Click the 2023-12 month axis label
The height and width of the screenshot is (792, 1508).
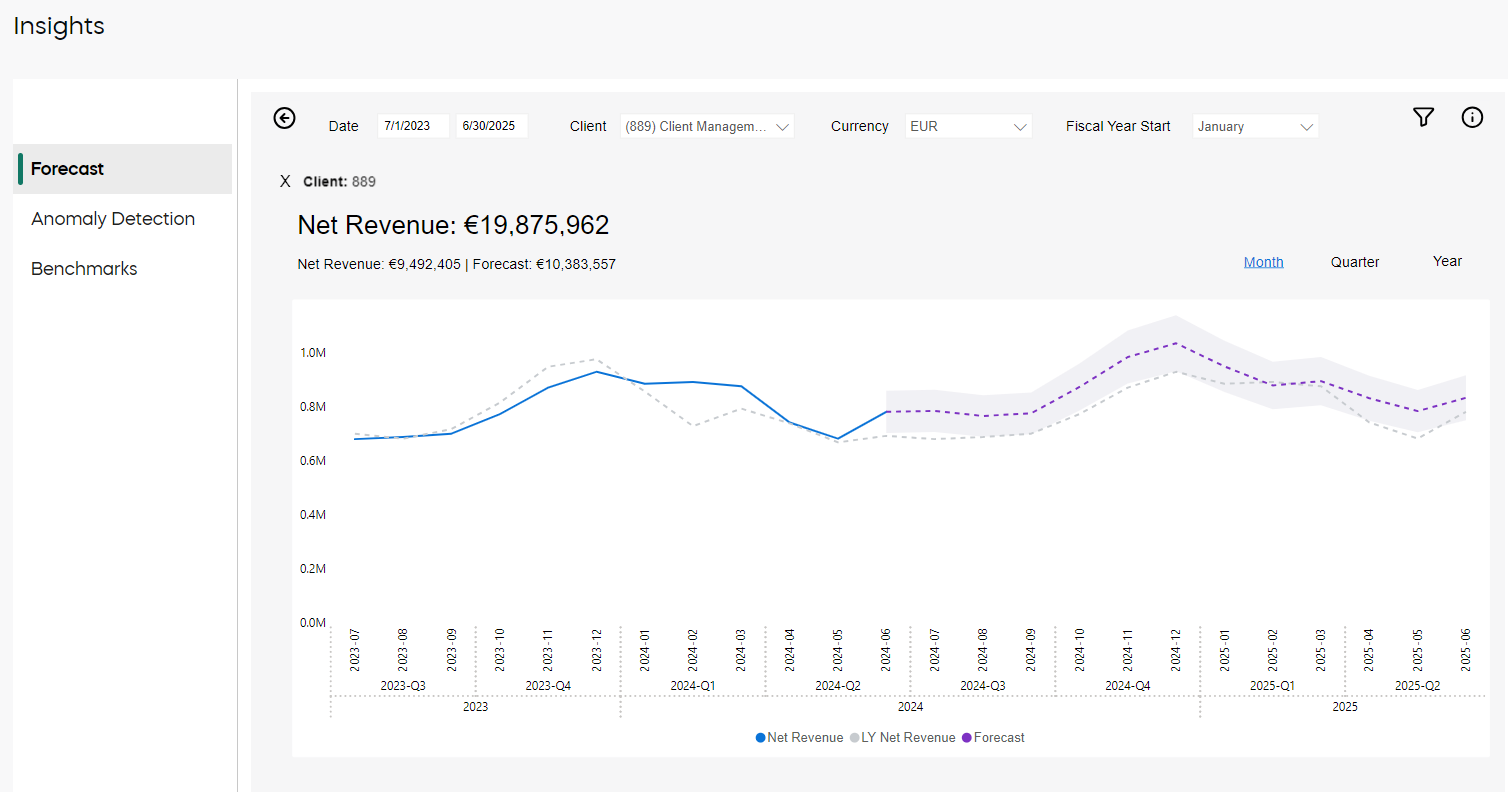(x=597, y=650)
